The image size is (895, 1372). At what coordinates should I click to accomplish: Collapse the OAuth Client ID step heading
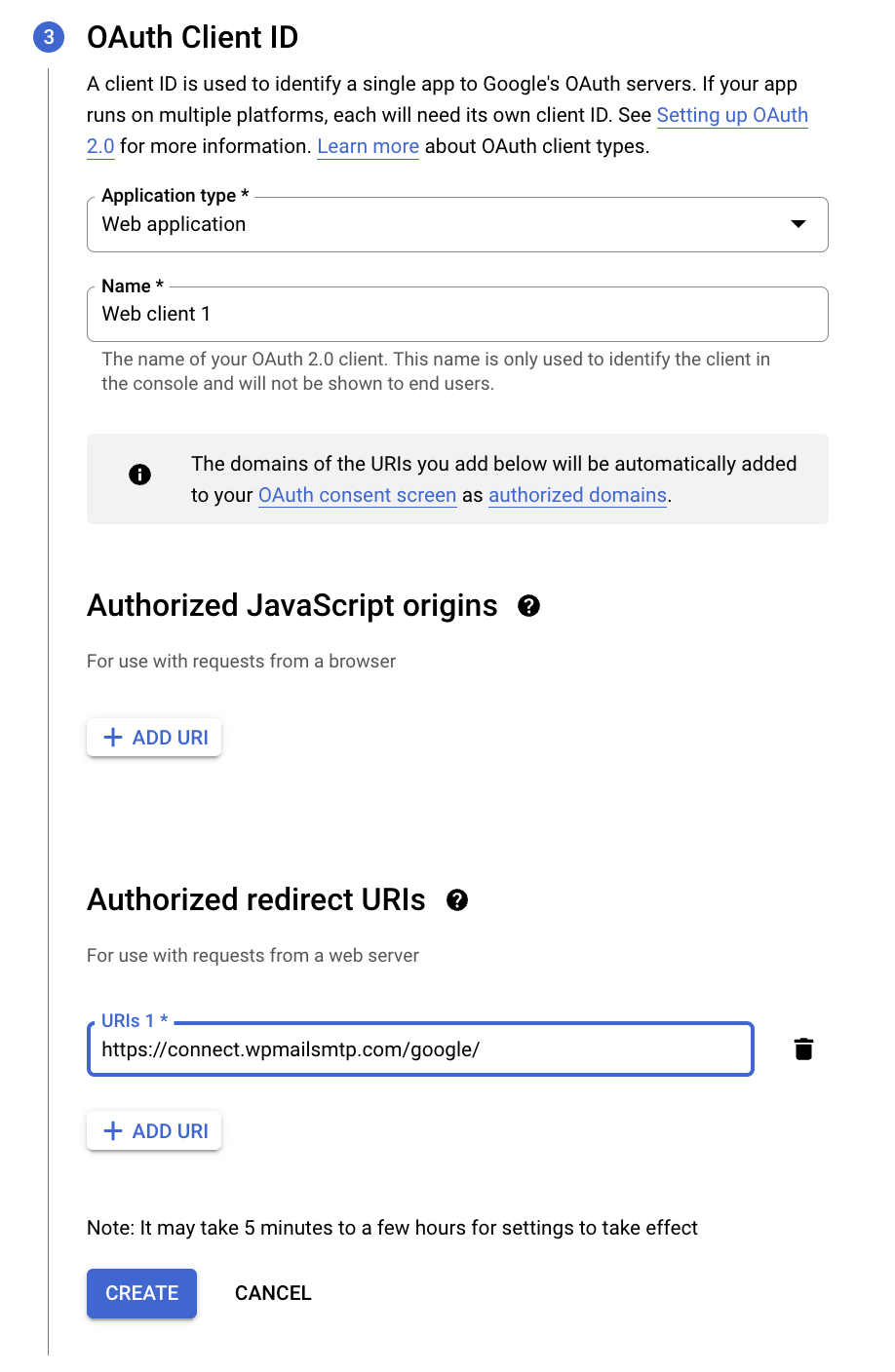pyautogui.click(x=192, y=37)
